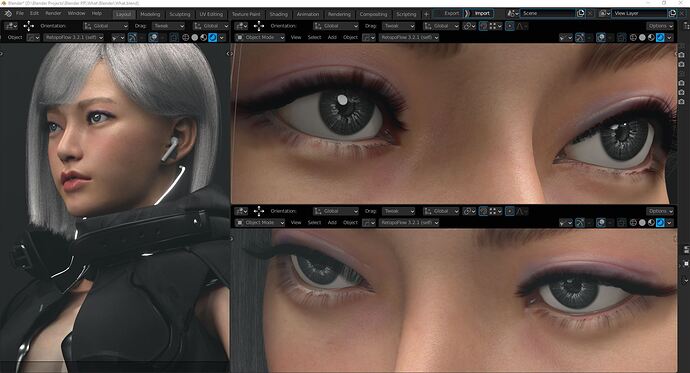Switch to the Modeling workspace tab

click(150, 14)
